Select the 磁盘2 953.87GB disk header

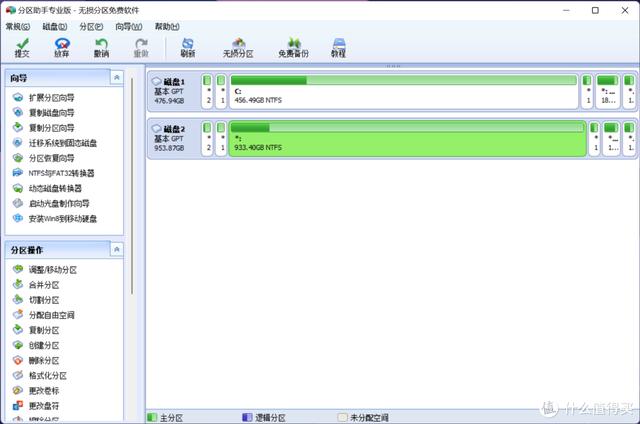(173, 138)
